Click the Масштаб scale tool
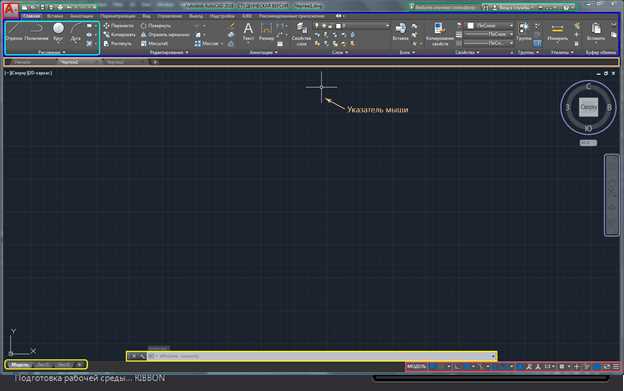Viewport: 624px width, 391px height. point(154,43)
